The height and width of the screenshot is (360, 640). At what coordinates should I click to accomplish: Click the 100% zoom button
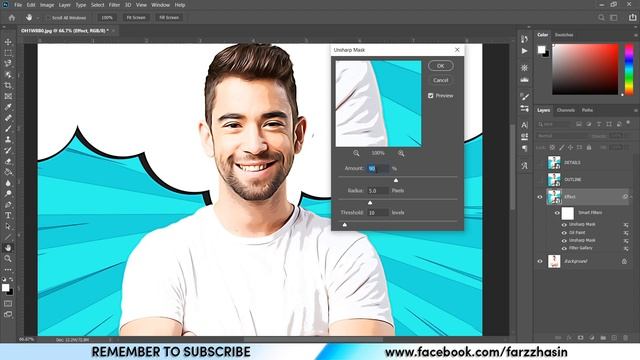pos(107,18)
